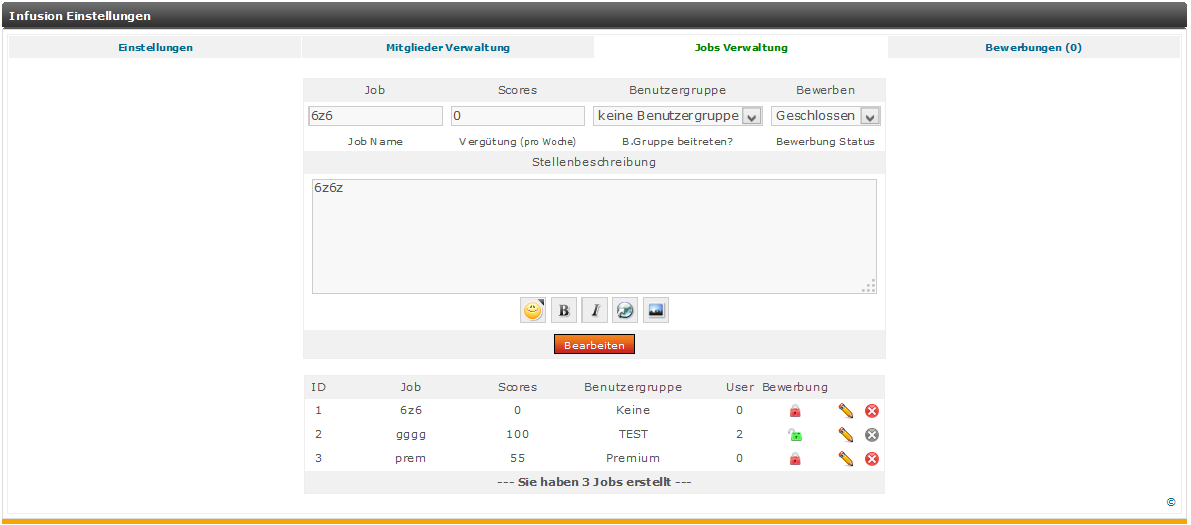Viewport: 1191px width, 525px height.
Task: Click the 'Bewerbung' column header in jobs table
Action: coord(795,387)
